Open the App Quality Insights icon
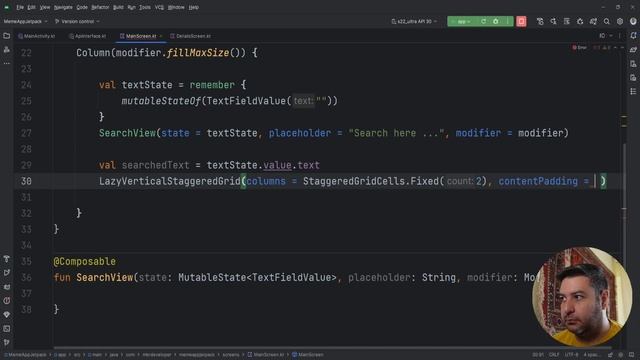This screenshot has width=640, height=360. tap(7, 314)
